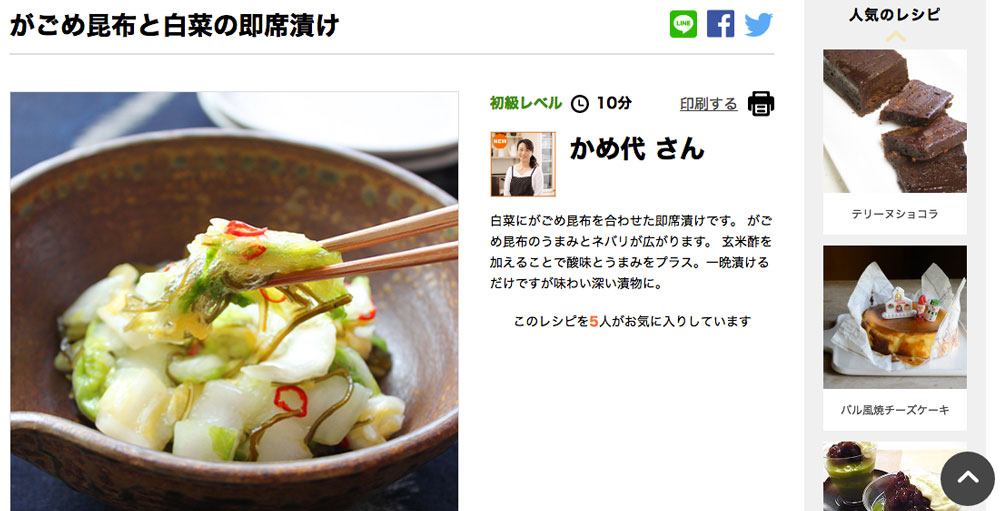Tweet recipe using Twitter bird icon

759,25
